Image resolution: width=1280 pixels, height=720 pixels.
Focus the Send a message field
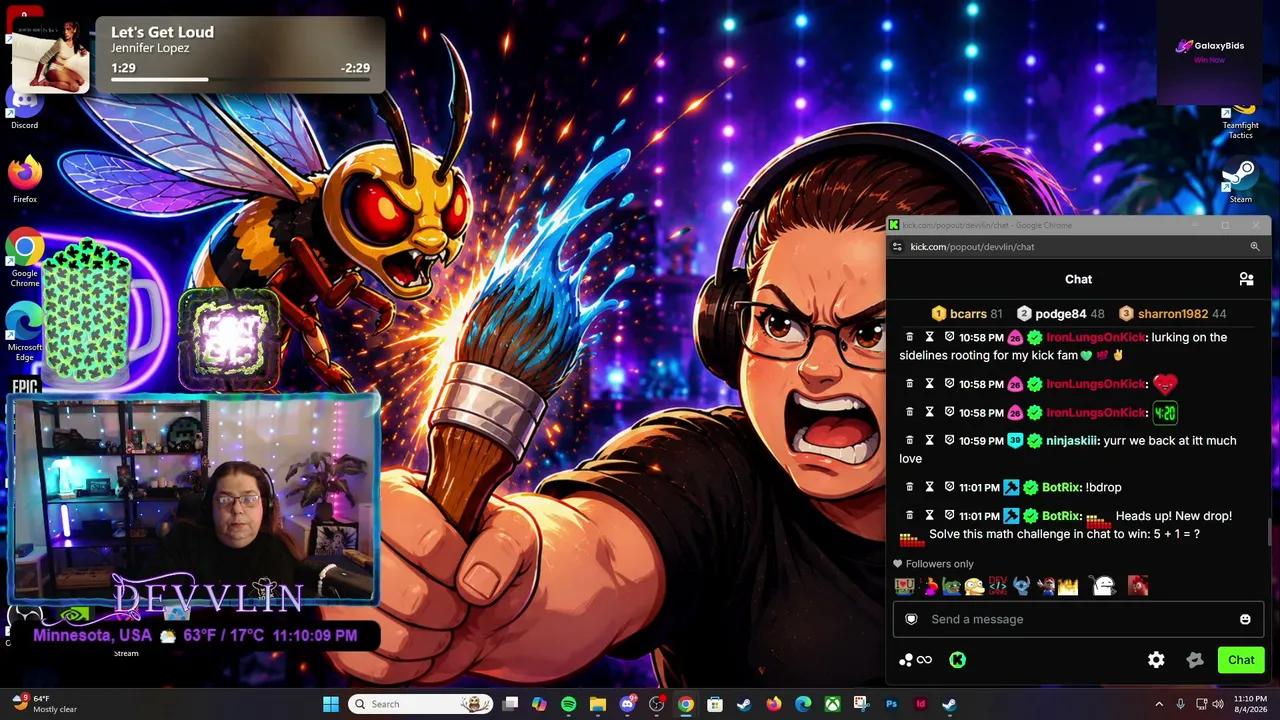point(1078,619)
